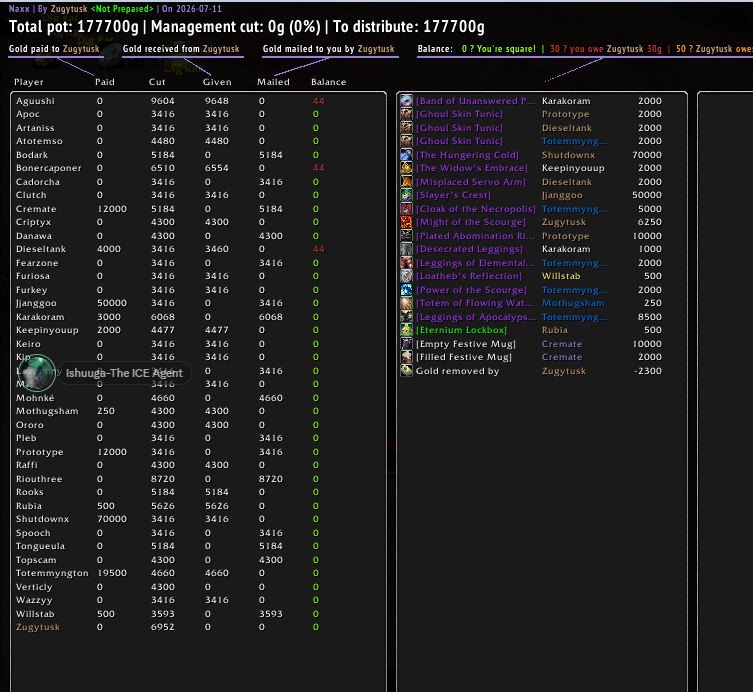Click Leggings of Elemental item icon
This screenshot has width=753, height=692.
click(x=407, y=263)
